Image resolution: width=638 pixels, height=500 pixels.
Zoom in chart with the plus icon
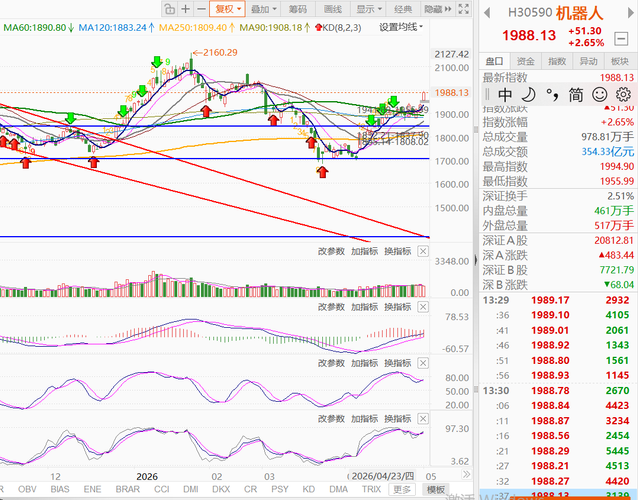click(x=186, y=9)
